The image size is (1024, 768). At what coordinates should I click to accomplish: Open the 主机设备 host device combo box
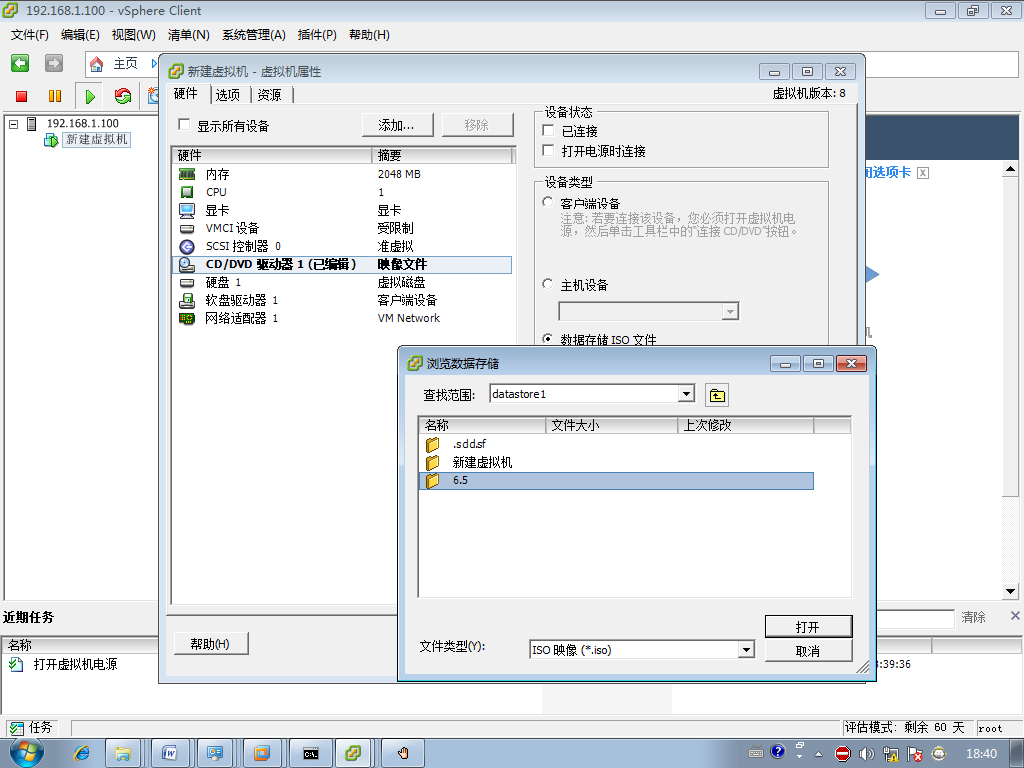pyautogui.click(x=648, y=312)
